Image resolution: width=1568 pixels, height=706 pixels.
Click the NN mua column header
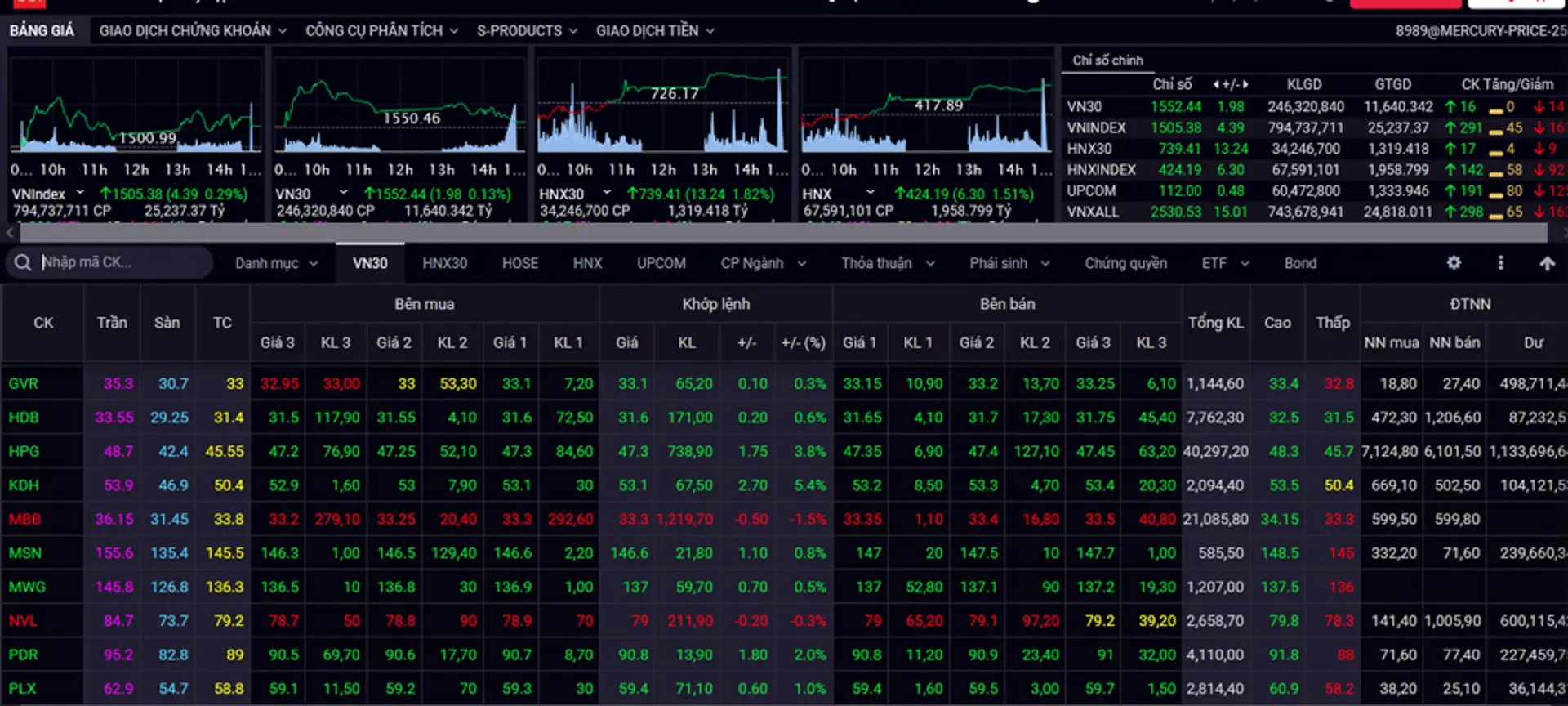coord(1392,342)
